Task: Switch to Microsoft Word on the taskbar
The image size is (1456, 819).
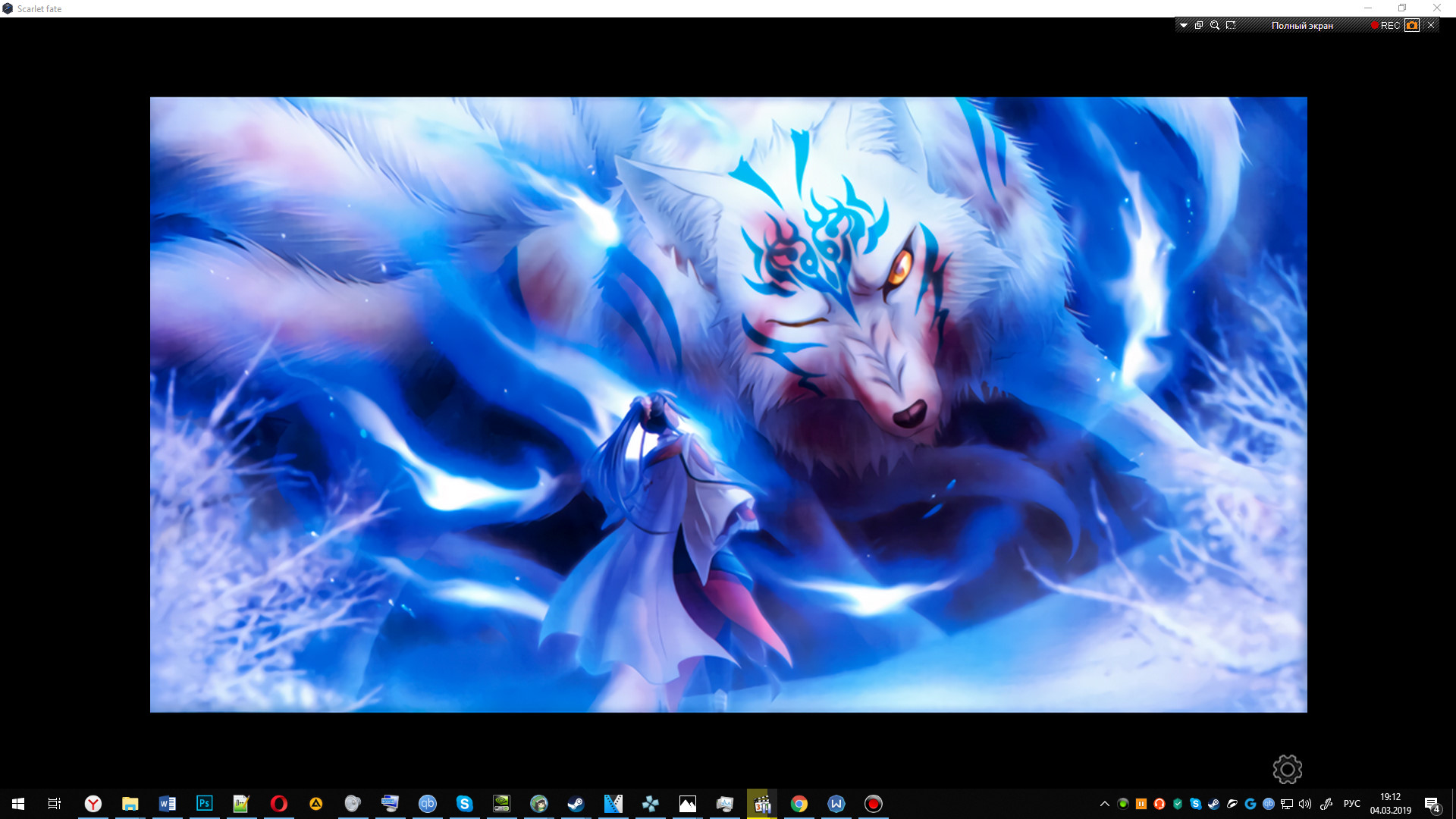Action: tap(168, 804)
